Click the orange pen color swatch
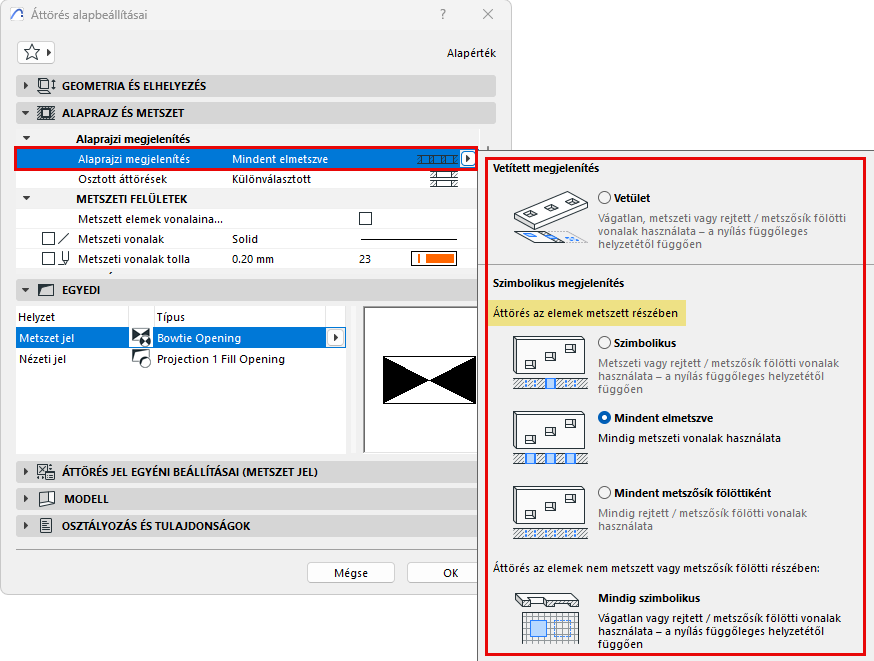Screen dimensions: 874x661 tap(434, 259)
